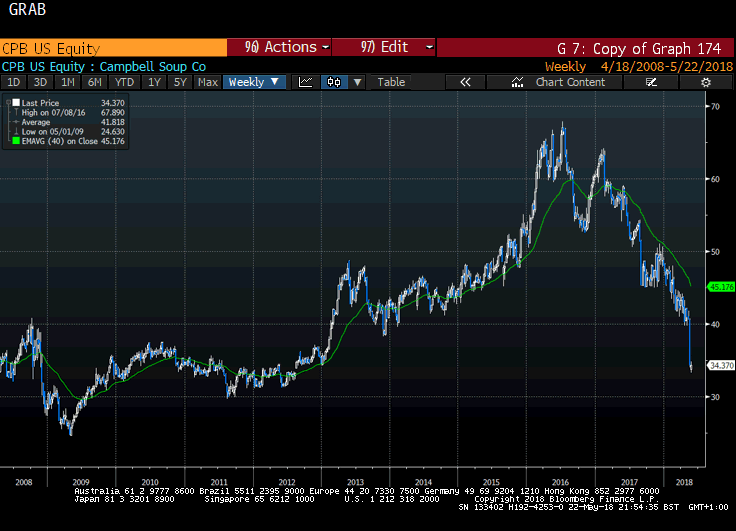Click the 2014 x-axis label

pos(423,482)
